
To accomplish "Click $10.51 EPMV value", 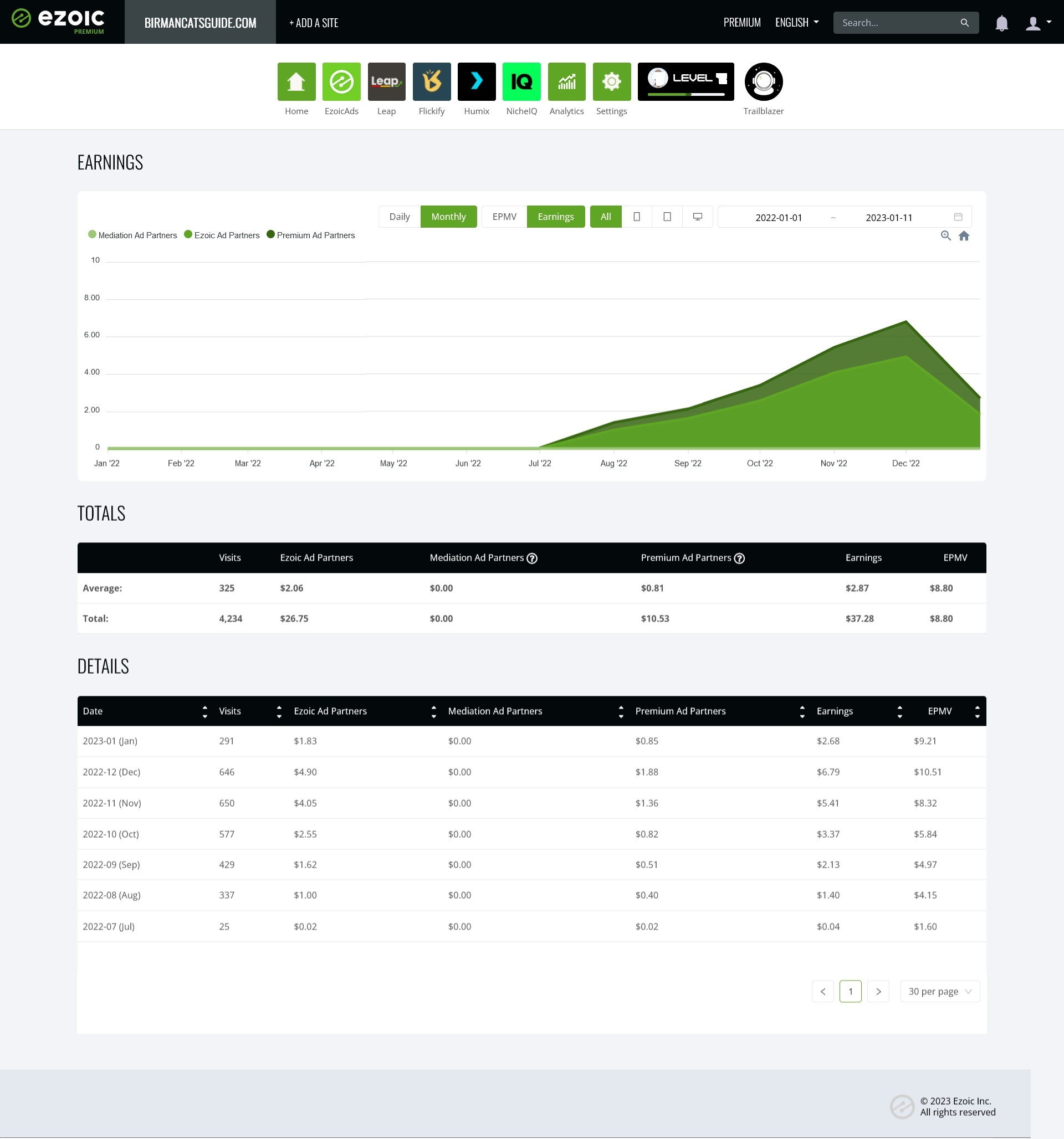I will (x=928, y=772).
